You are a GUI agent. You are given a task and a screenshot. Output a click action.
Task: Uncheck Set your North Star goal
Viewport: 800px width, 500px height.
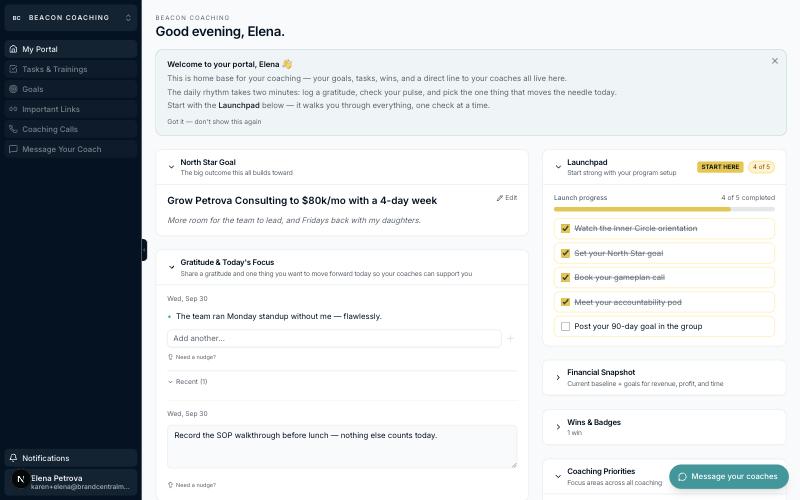point(565,253)
